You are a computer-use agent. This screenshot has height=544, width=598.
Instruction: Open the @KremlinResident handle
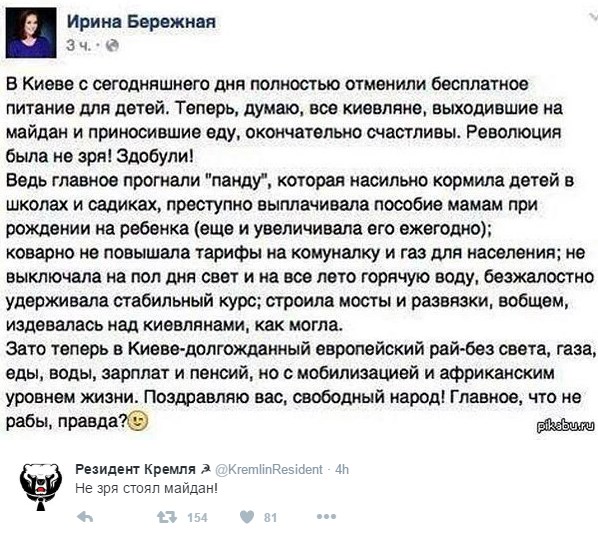click(269, 469)
